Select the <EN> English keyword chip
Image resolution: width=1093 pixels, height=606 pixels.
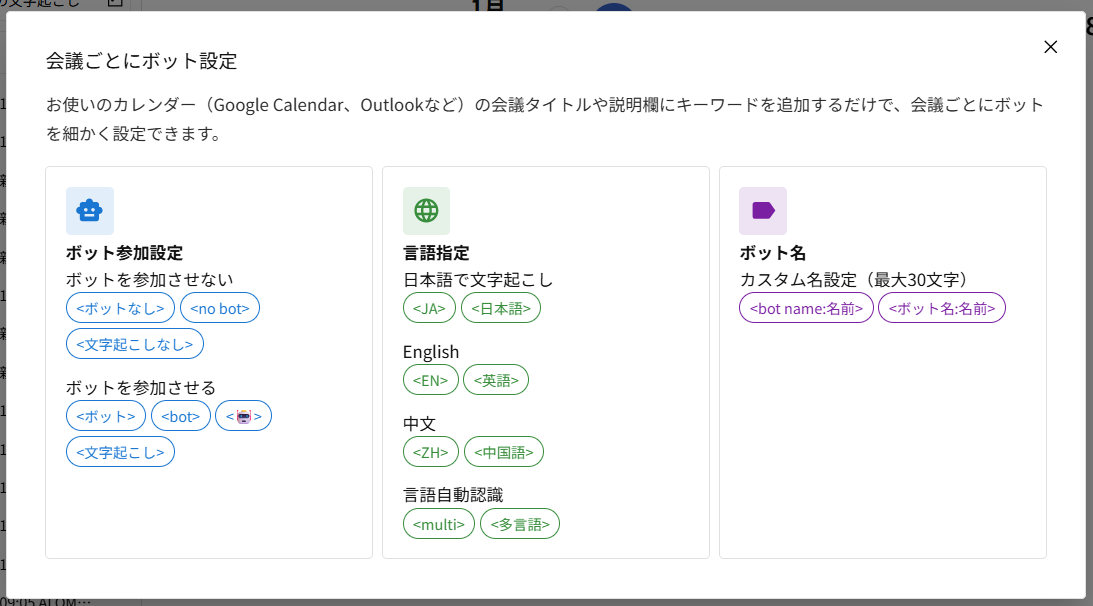pos(430,380)
